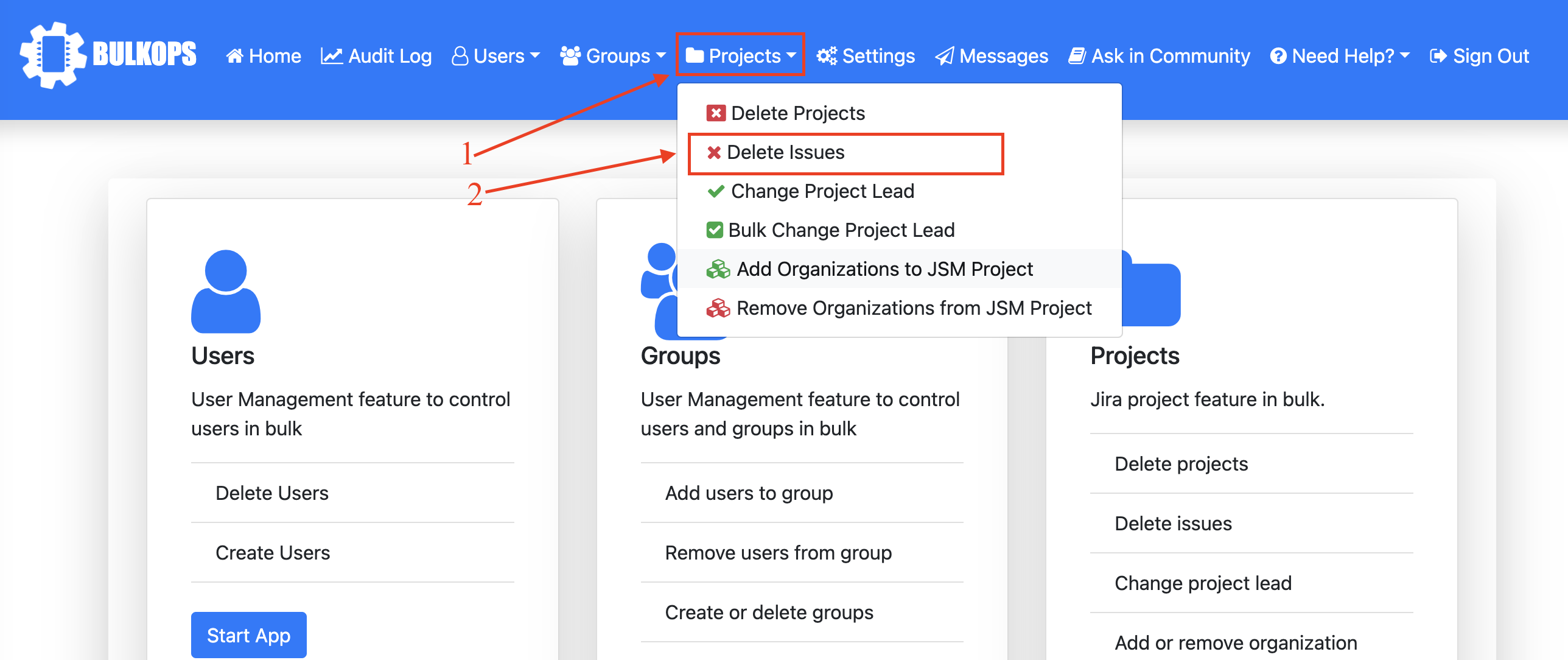Open the Users dropdown in navbar

tap(495, 56)
